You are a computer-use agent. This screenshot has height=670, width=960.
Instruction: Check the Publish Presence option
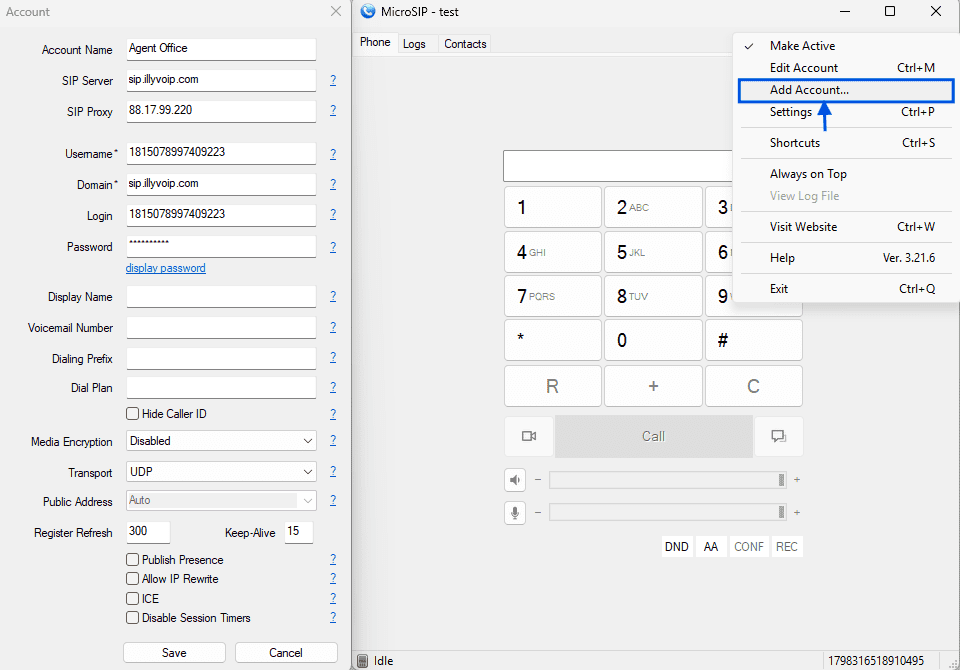pos(132,560)
